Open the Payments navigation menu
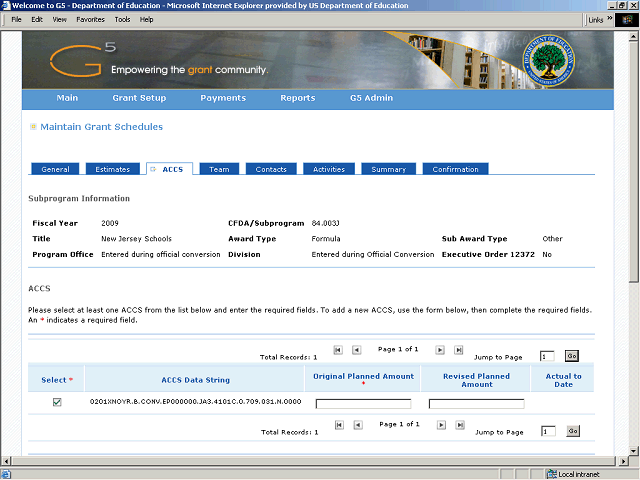This screenshot has width=640, height=480. tap(223, 98)
